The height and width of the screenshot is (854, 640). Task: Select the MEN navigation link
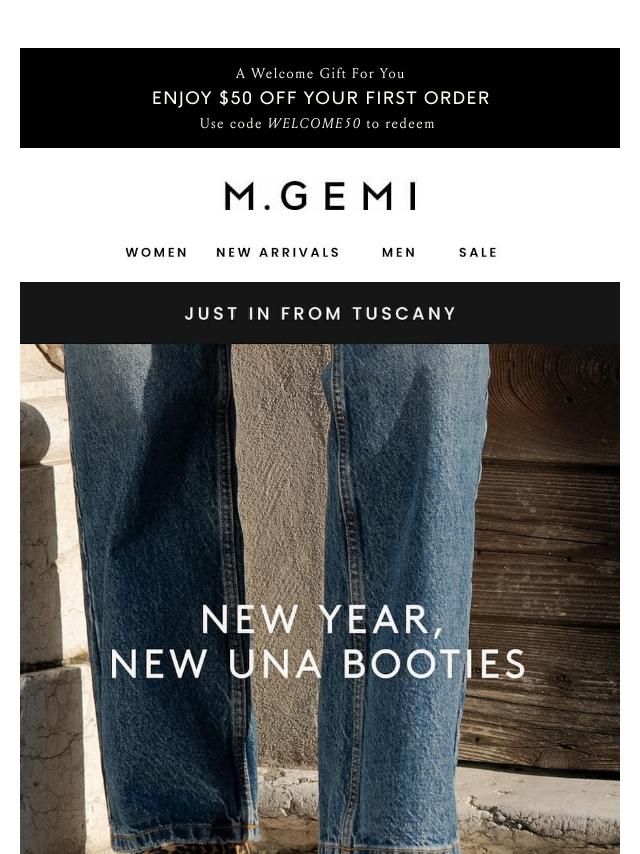click(399, 253)
